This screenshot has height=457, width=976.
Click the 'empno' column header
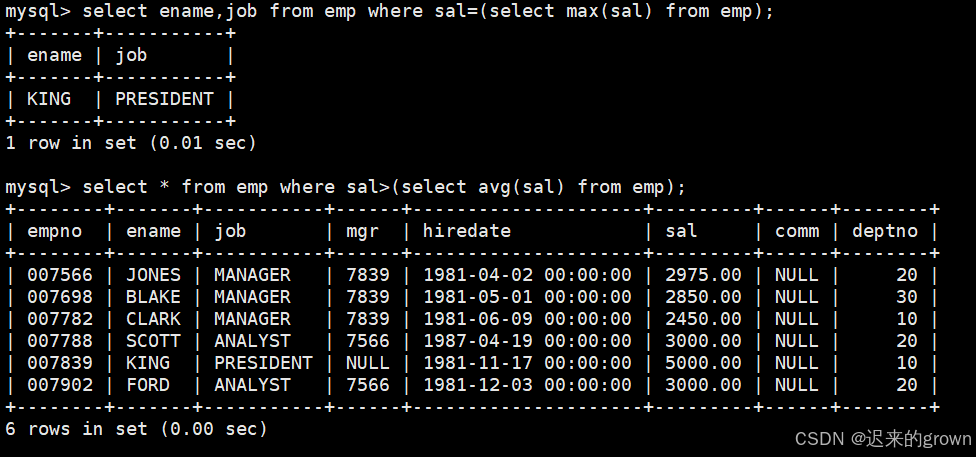coord(55,232)
